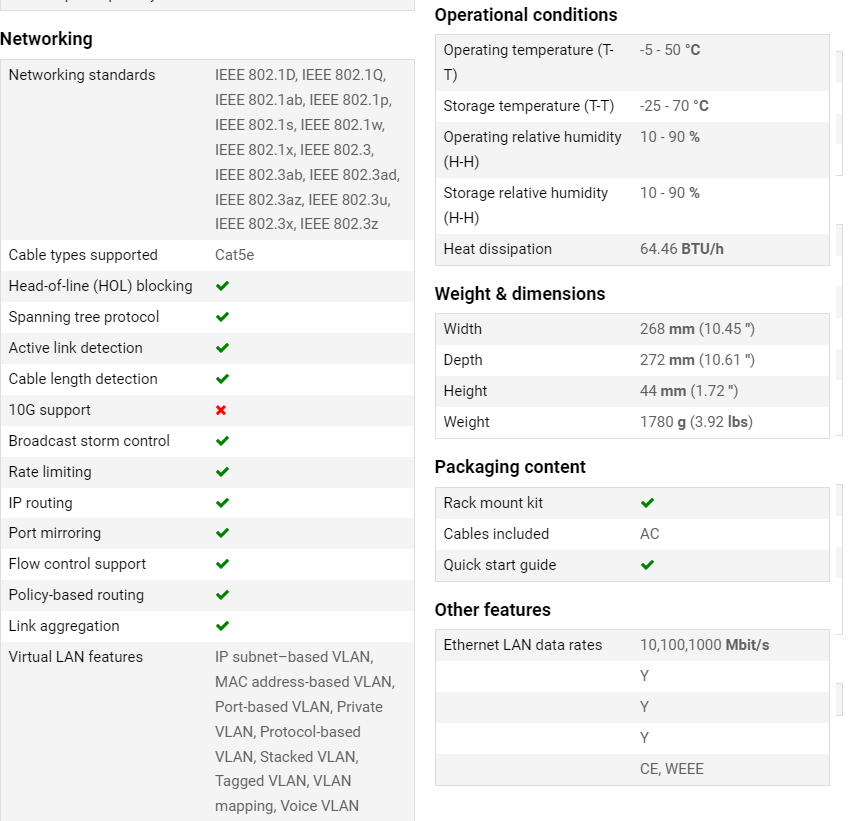Click the Operational conditions heading

point(526,15)
